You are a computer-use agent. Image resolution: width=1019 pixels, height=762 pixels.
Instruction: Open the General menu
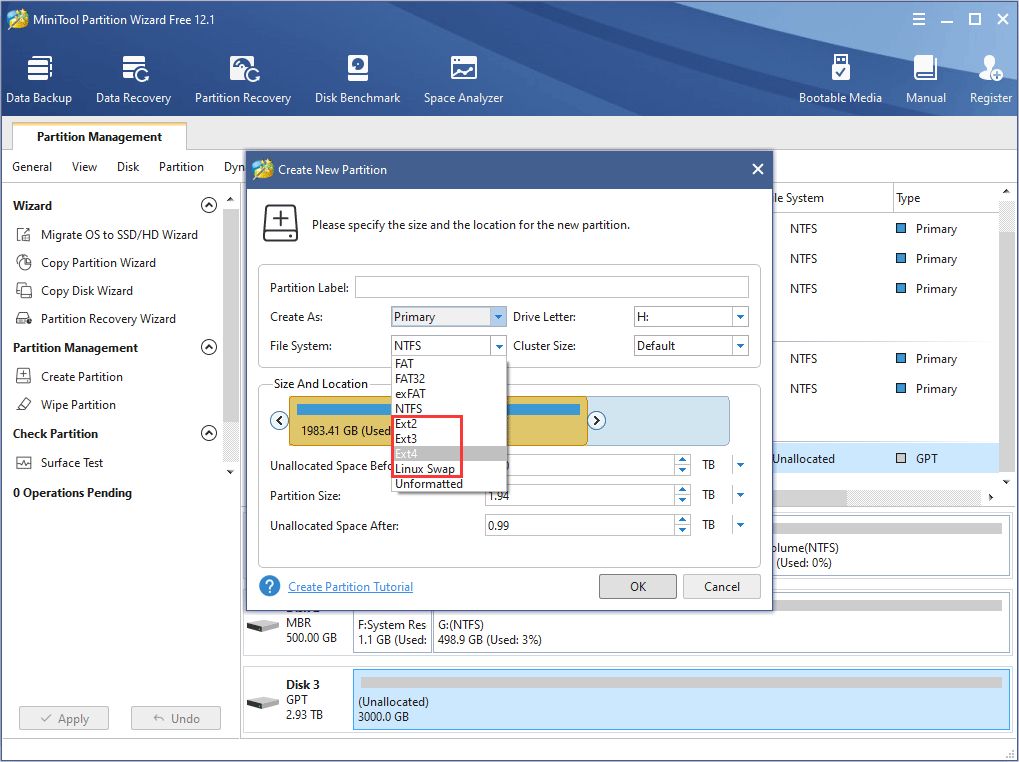tap(32, 167)
